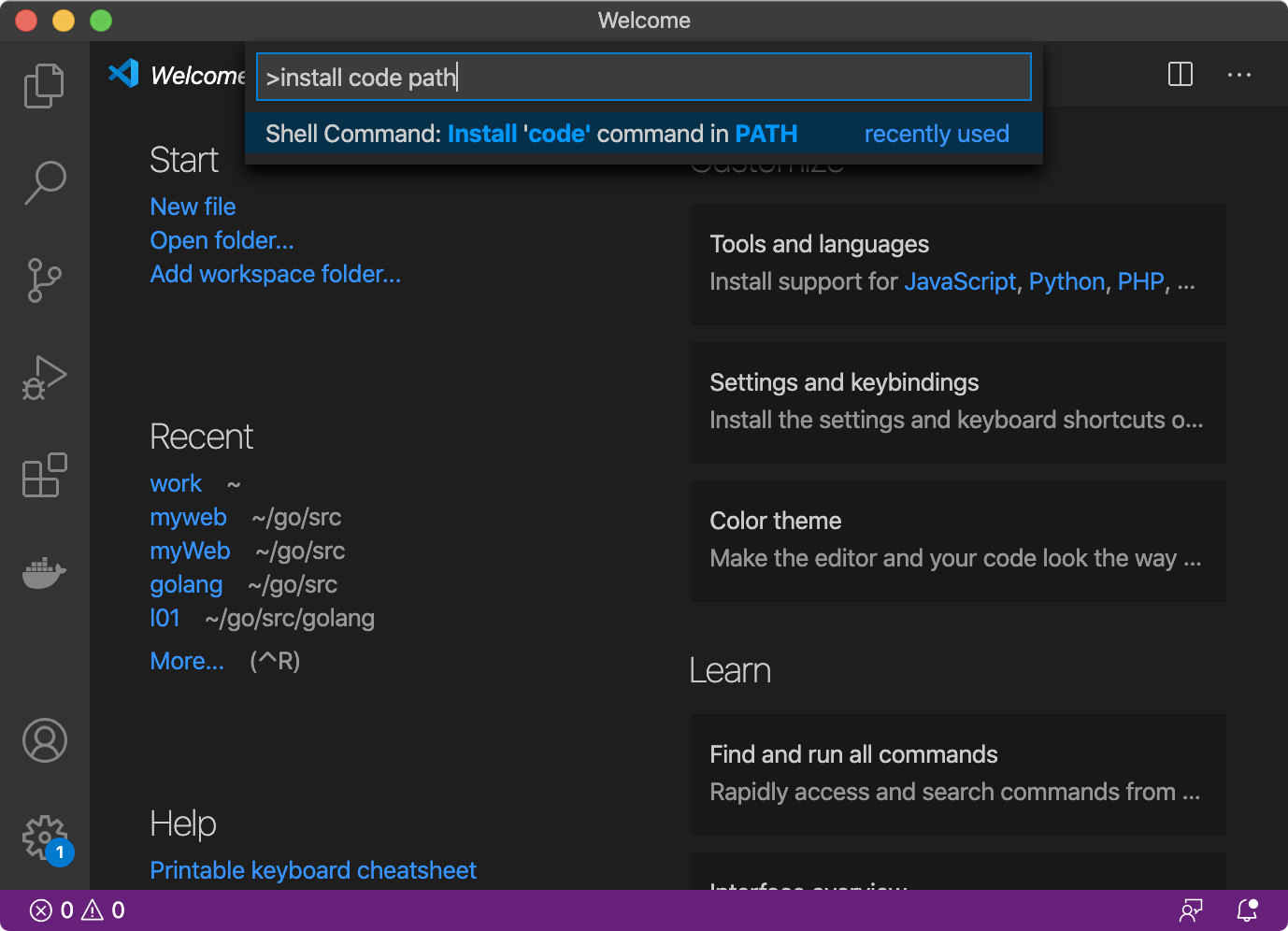Open the Docker panel
The width and height of the screenshot is (1288, 931).
pos(44,572)
